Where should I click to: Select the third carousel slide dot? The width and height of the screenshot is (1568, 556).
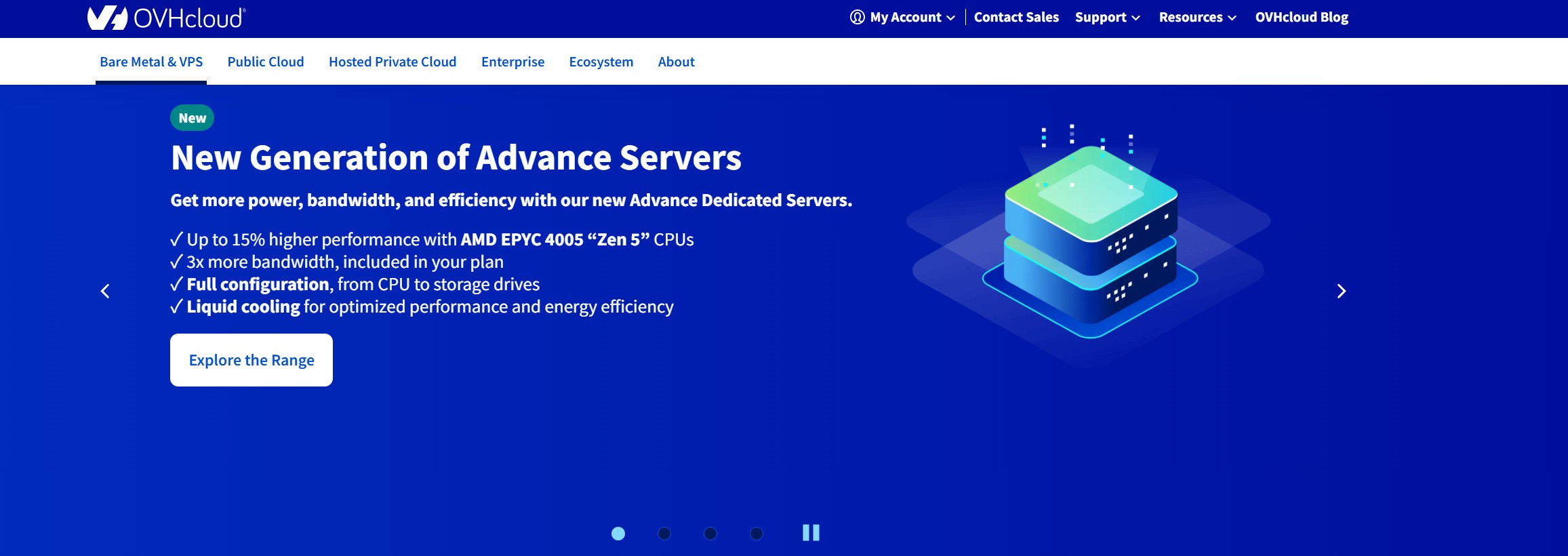pyautogui.click(x=710, y=534)
